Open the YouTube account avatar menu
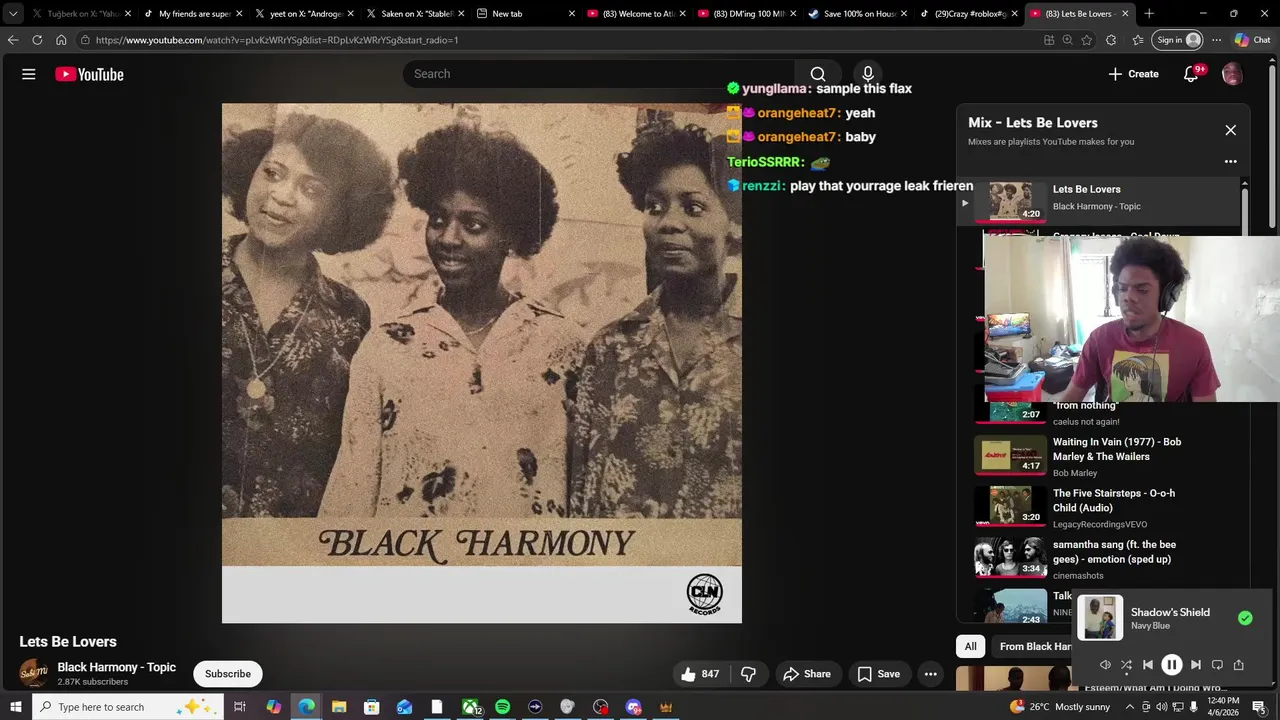 click(x=1232, y=74)
